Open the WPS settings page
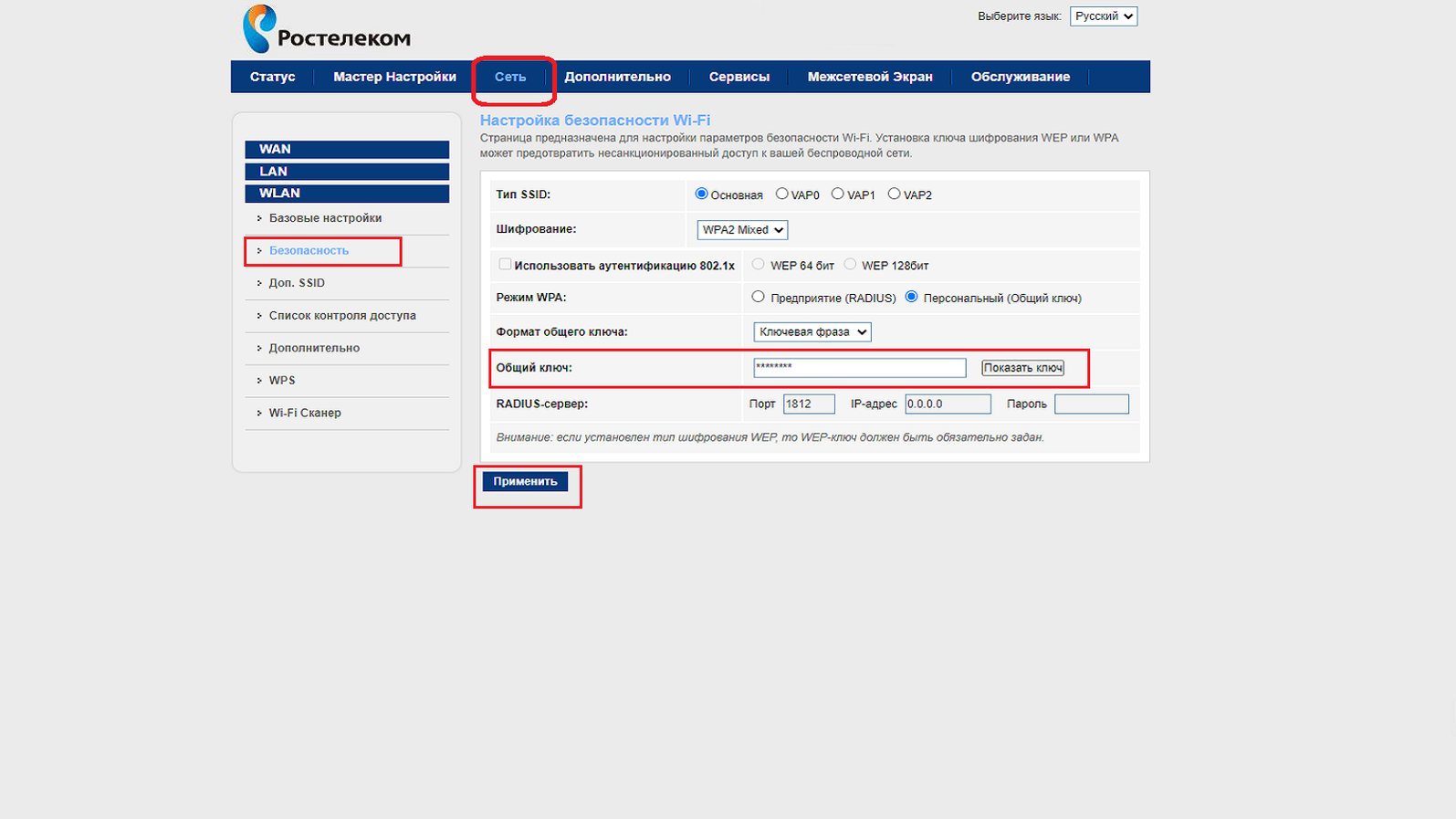This screenshot has height=819, width=1456. tap(282, 381)
